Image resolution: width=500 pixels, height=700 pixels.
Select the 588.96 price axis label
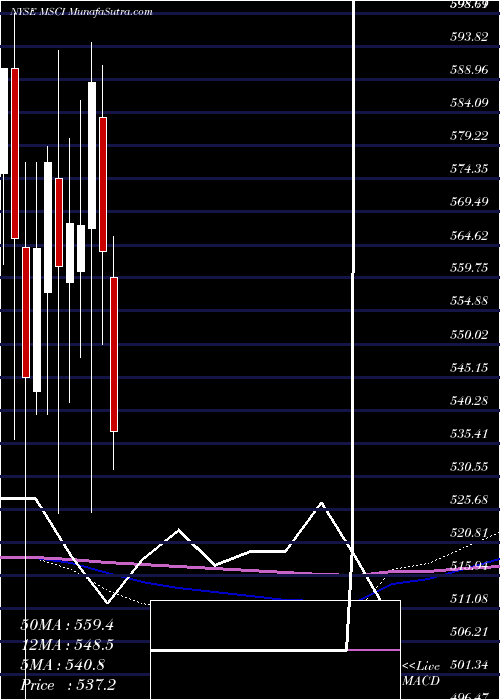coord(468,70)
